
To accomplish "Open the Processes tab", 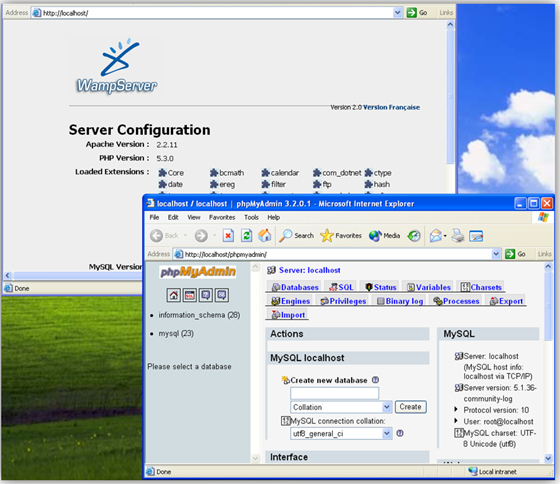I will tap(456, 301).
